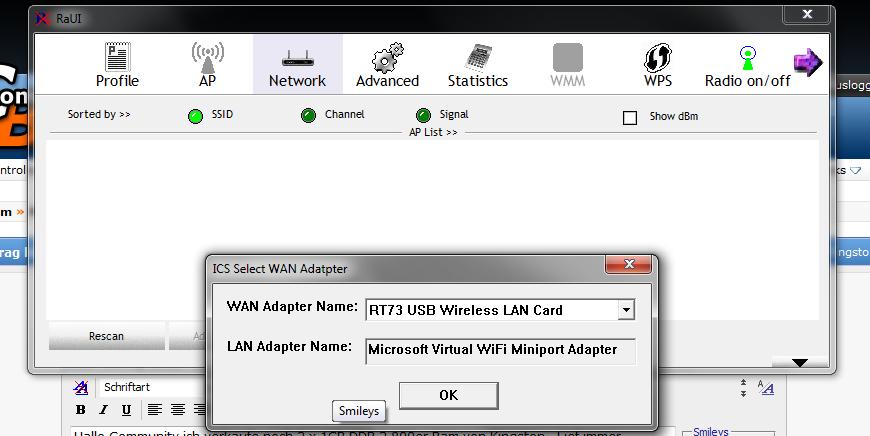Click the LAN Adapter Name field

(x=500, y=351)
